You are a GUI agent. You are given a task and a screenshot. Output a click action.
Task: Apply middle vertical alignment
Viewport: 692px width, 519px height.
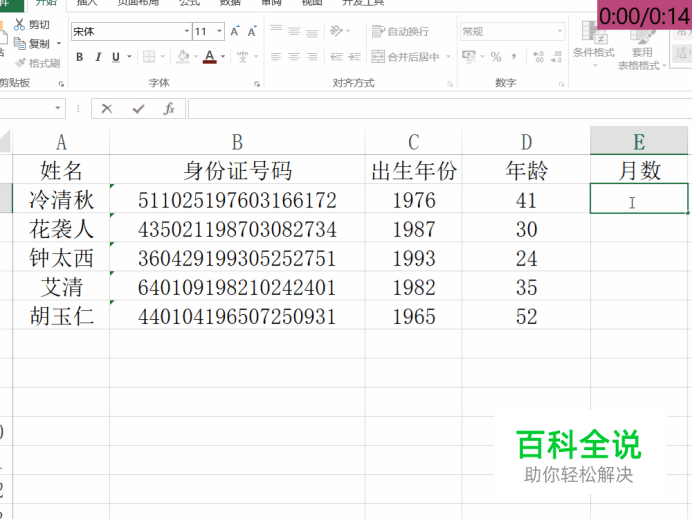coord(294,31)
